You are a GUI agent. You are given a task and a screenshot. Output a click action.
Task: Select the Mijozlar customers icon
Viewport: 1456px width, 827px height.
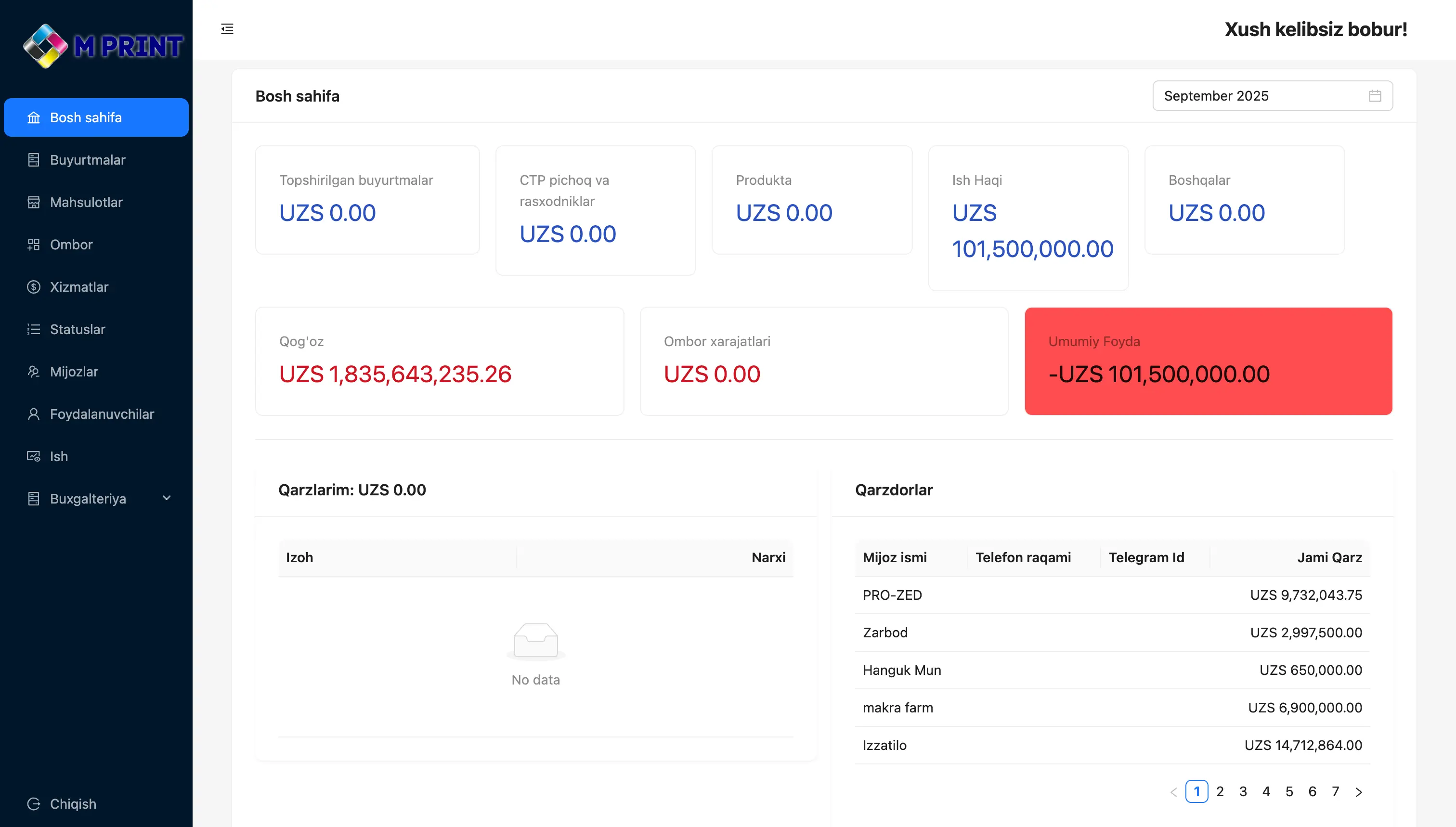tap(34, 372)
